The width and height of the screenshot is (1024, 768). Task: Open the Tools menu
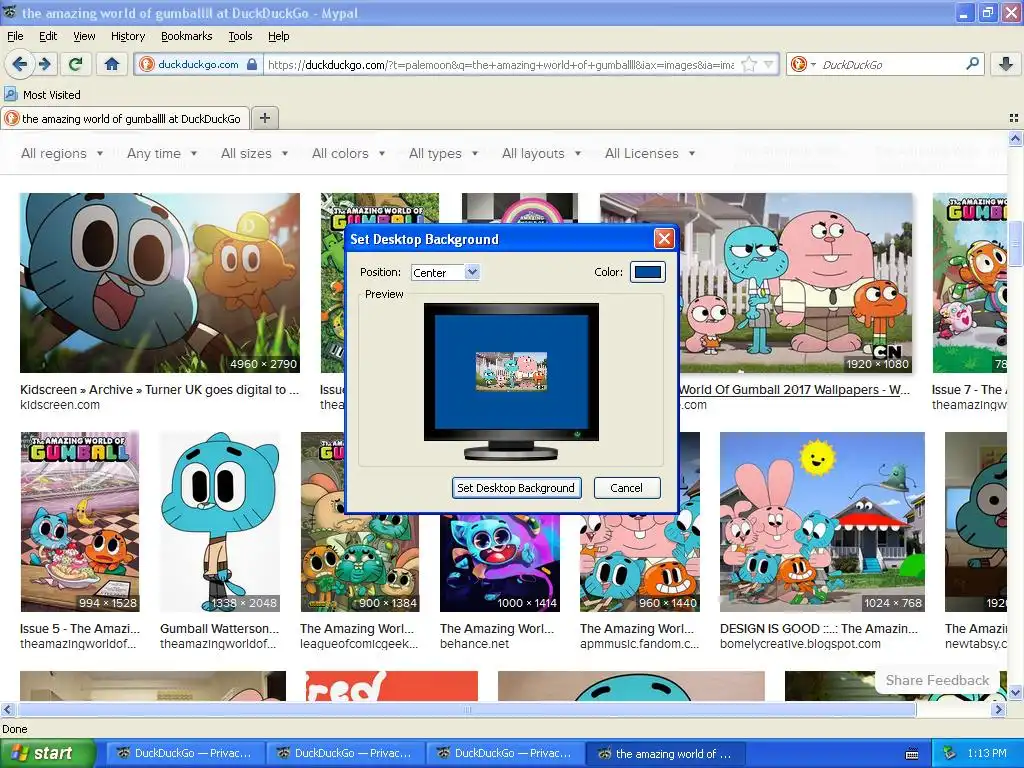[240, 36]
